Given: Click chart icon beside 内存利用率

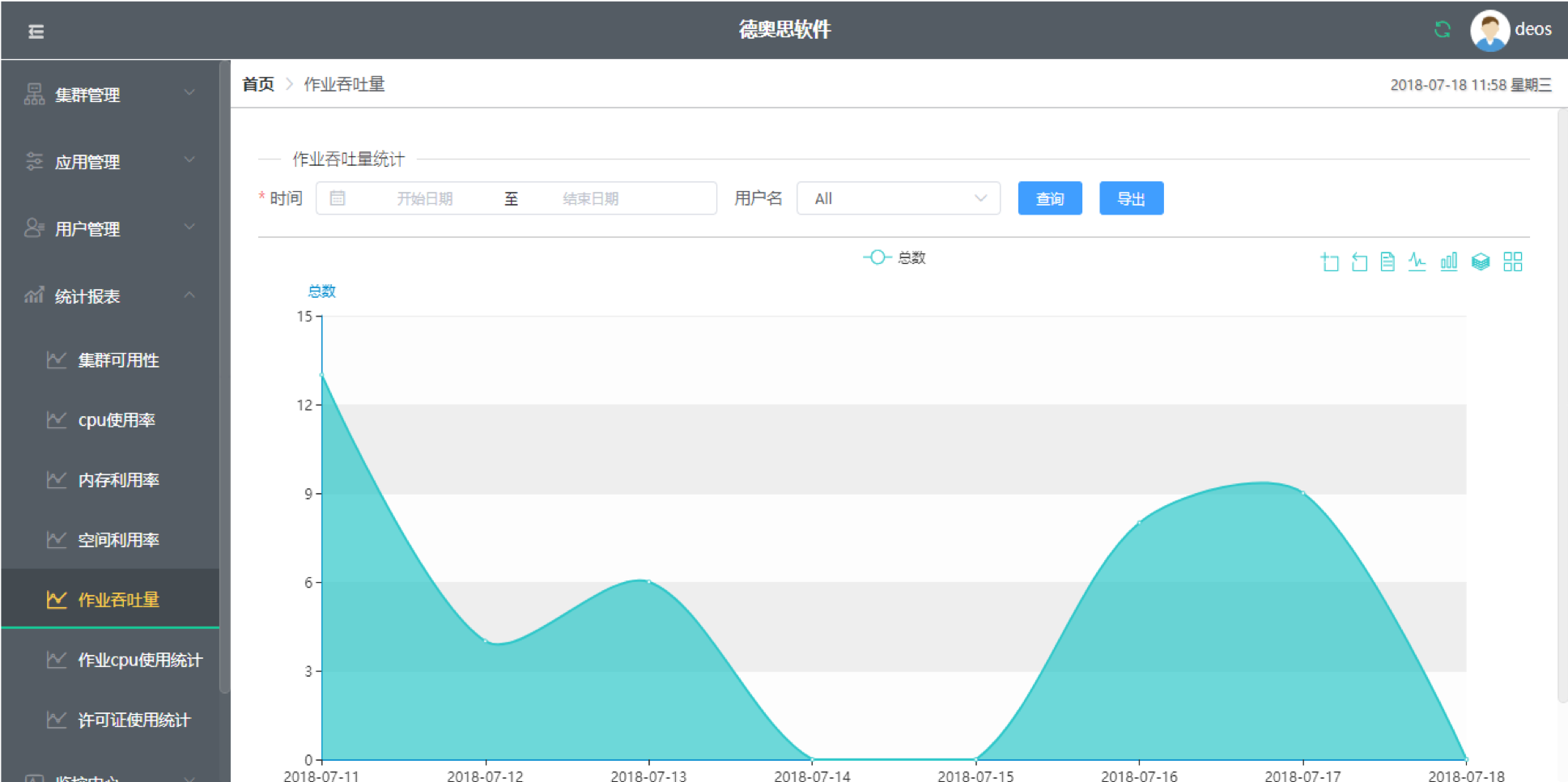Looking at the screenshot, I should 56,479.
